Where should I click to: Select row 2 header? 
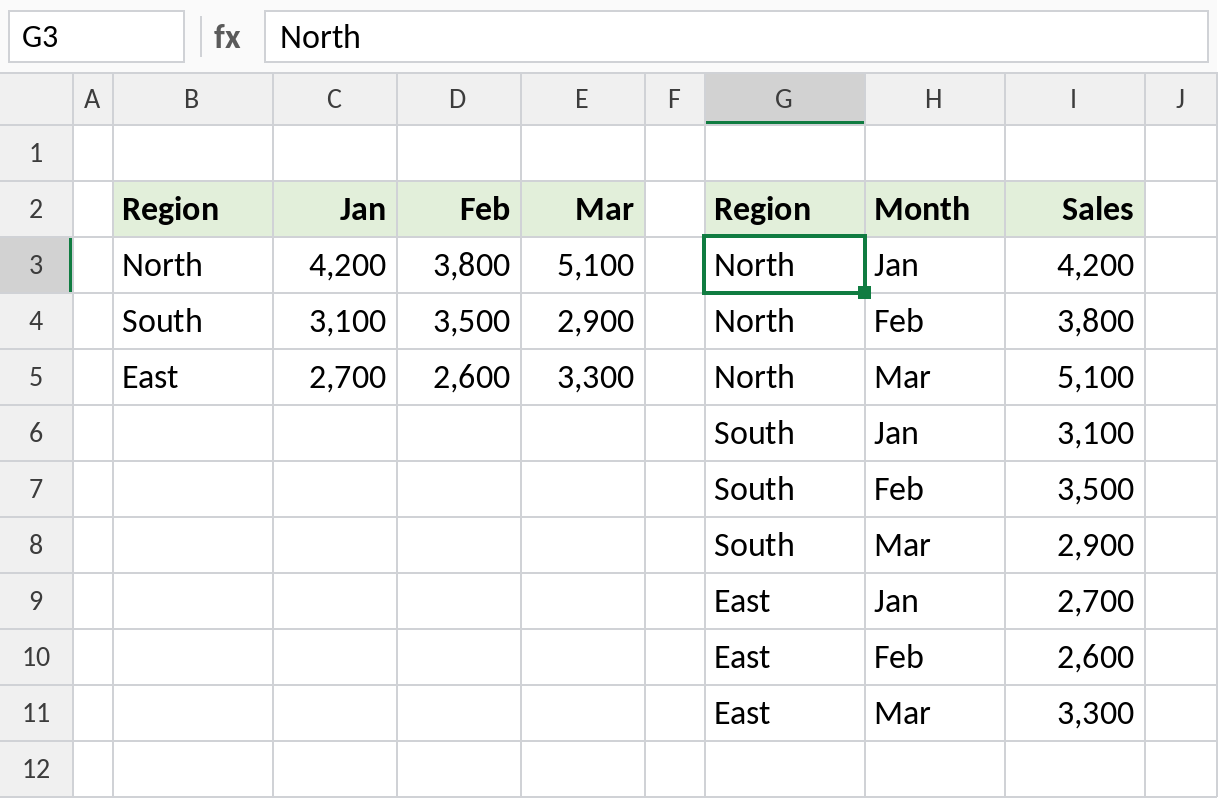click(x=37, y=209)
